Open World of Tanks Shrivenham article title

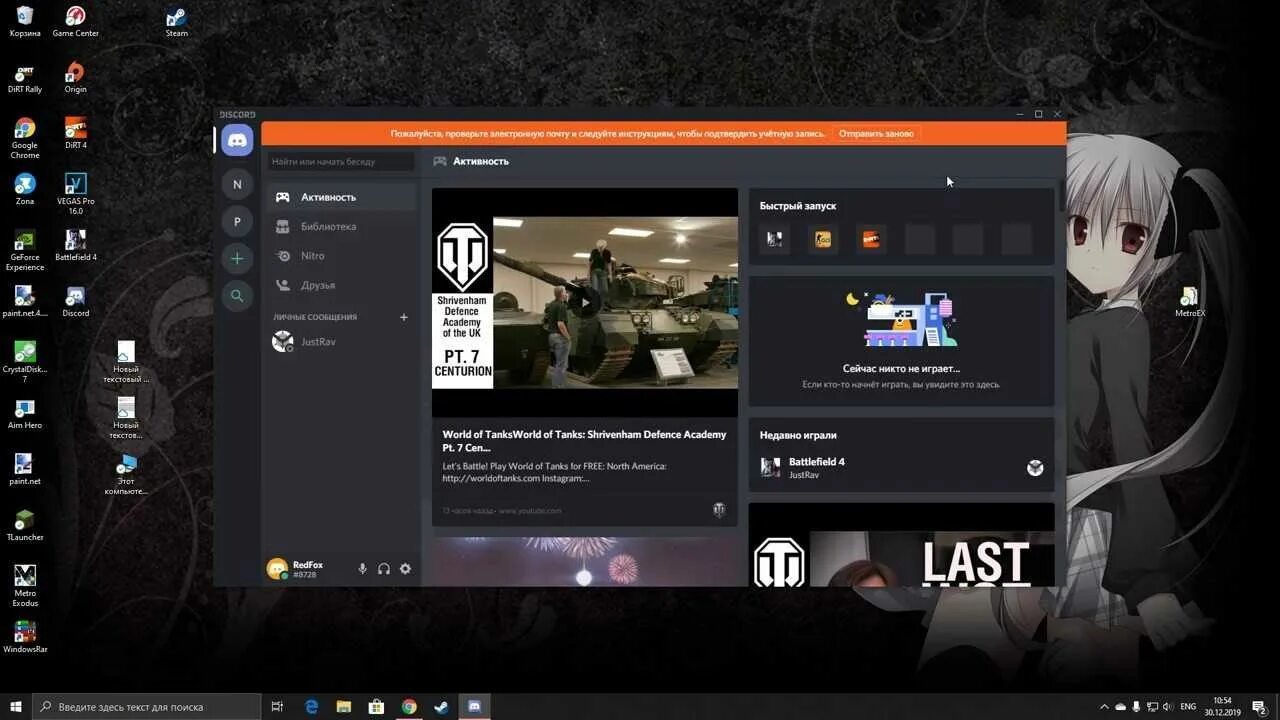(x=585, y=441)
